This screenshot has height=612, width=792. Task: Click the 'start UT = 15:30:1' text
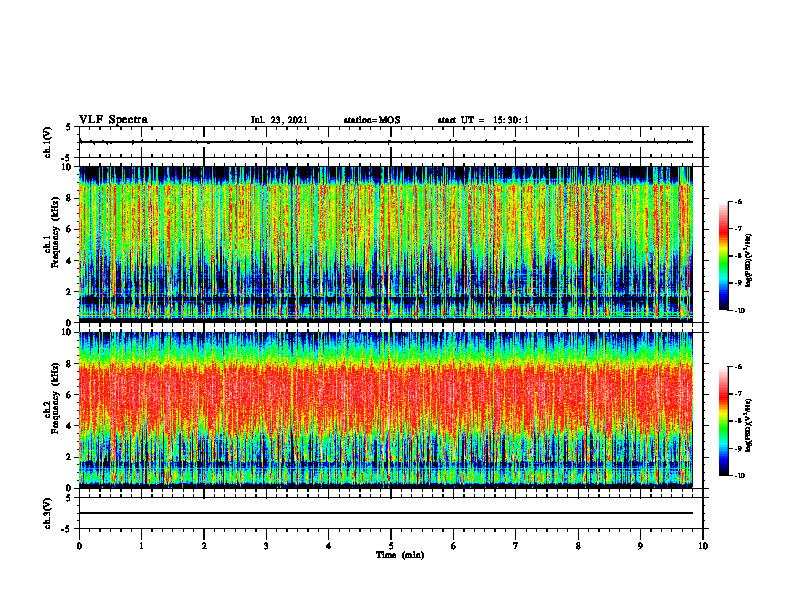tap(483, 120)
